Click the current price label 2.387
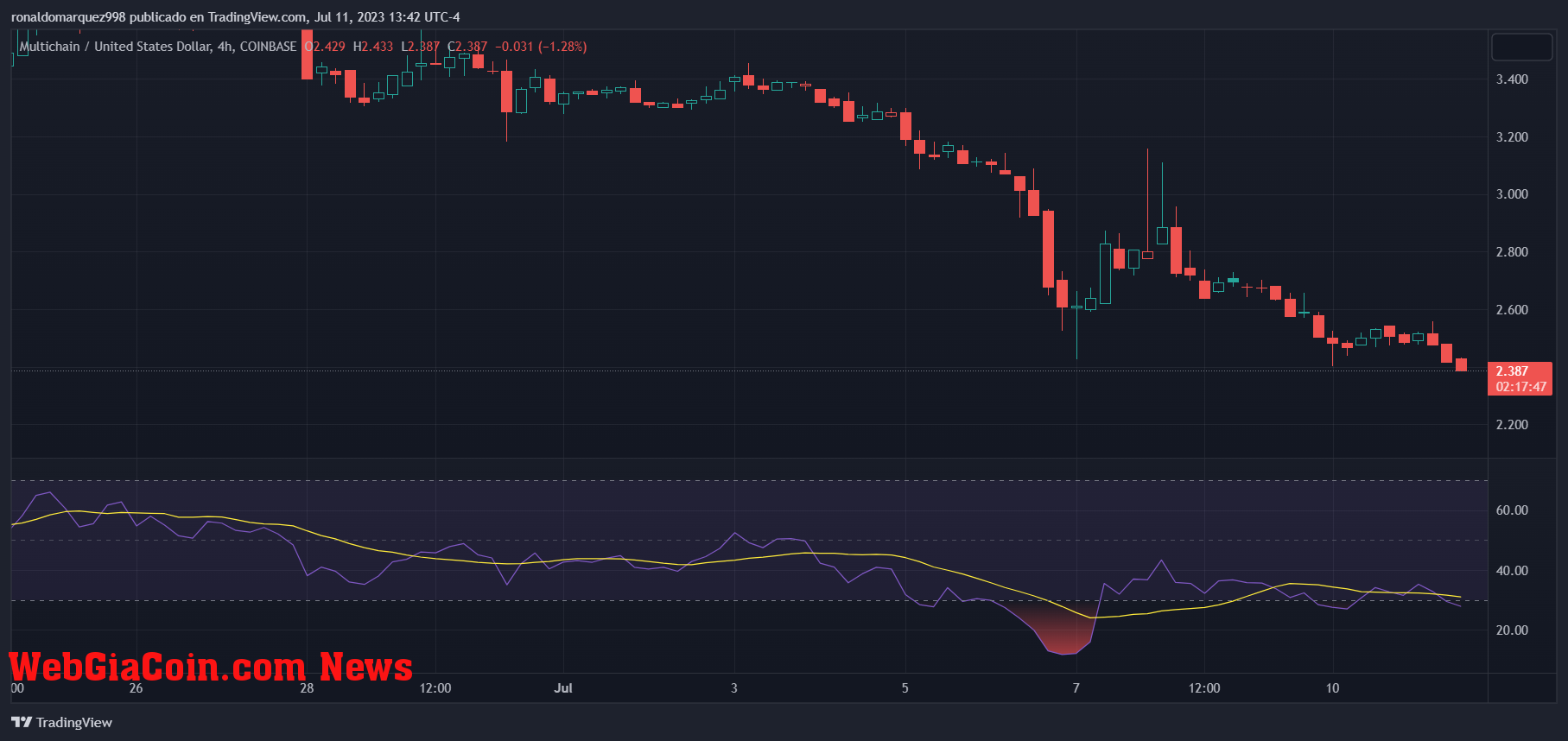 [x=1512, y=371]
